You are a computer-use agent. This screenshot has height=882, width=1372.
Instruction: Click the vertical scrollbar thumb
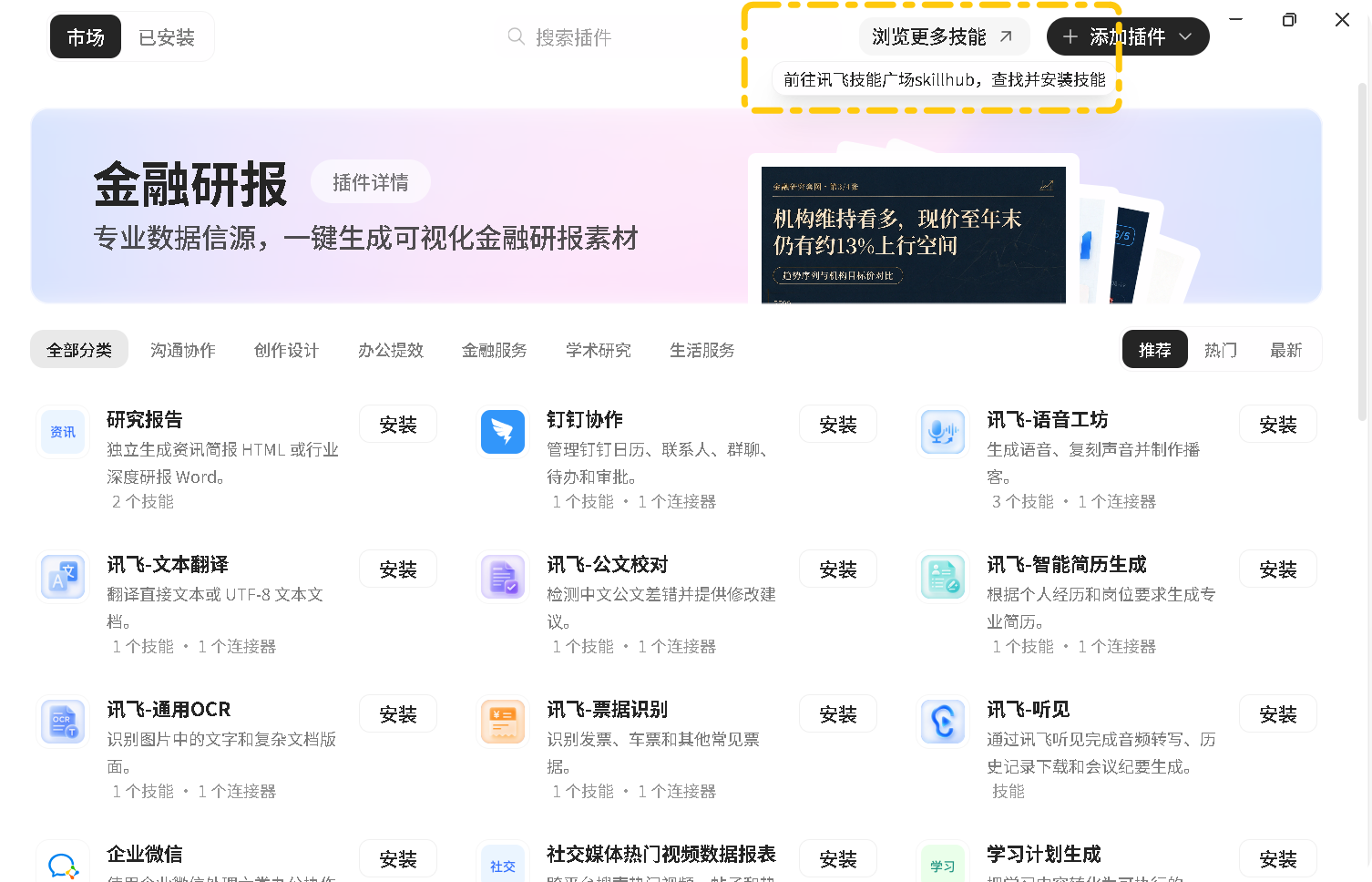(1363, 251)
